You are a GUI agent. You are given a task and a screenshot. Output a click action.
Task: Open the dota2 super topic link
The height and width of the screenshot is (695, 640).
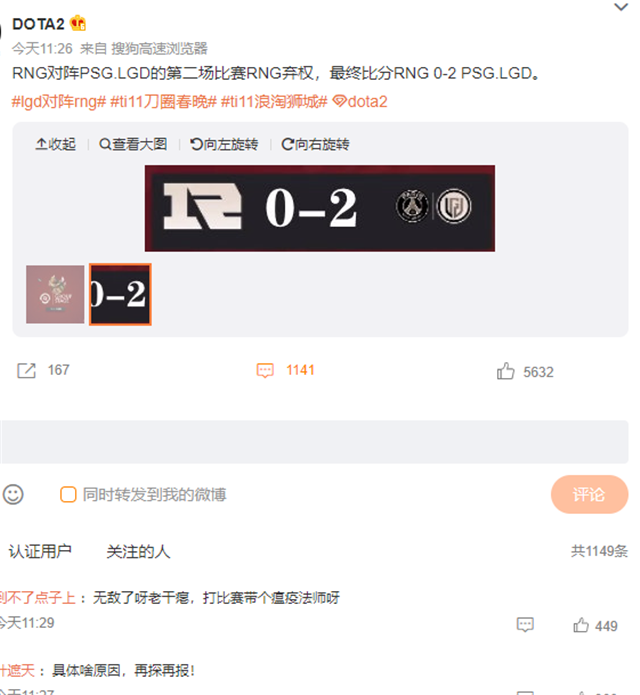coord(360,102)
